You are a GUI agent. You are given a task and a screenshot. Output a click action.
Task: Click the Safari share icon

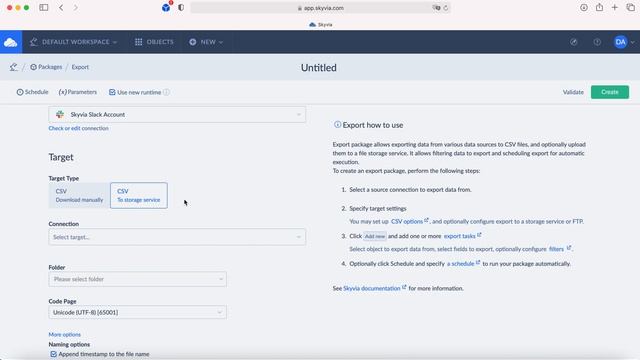(x=599, y=7)
